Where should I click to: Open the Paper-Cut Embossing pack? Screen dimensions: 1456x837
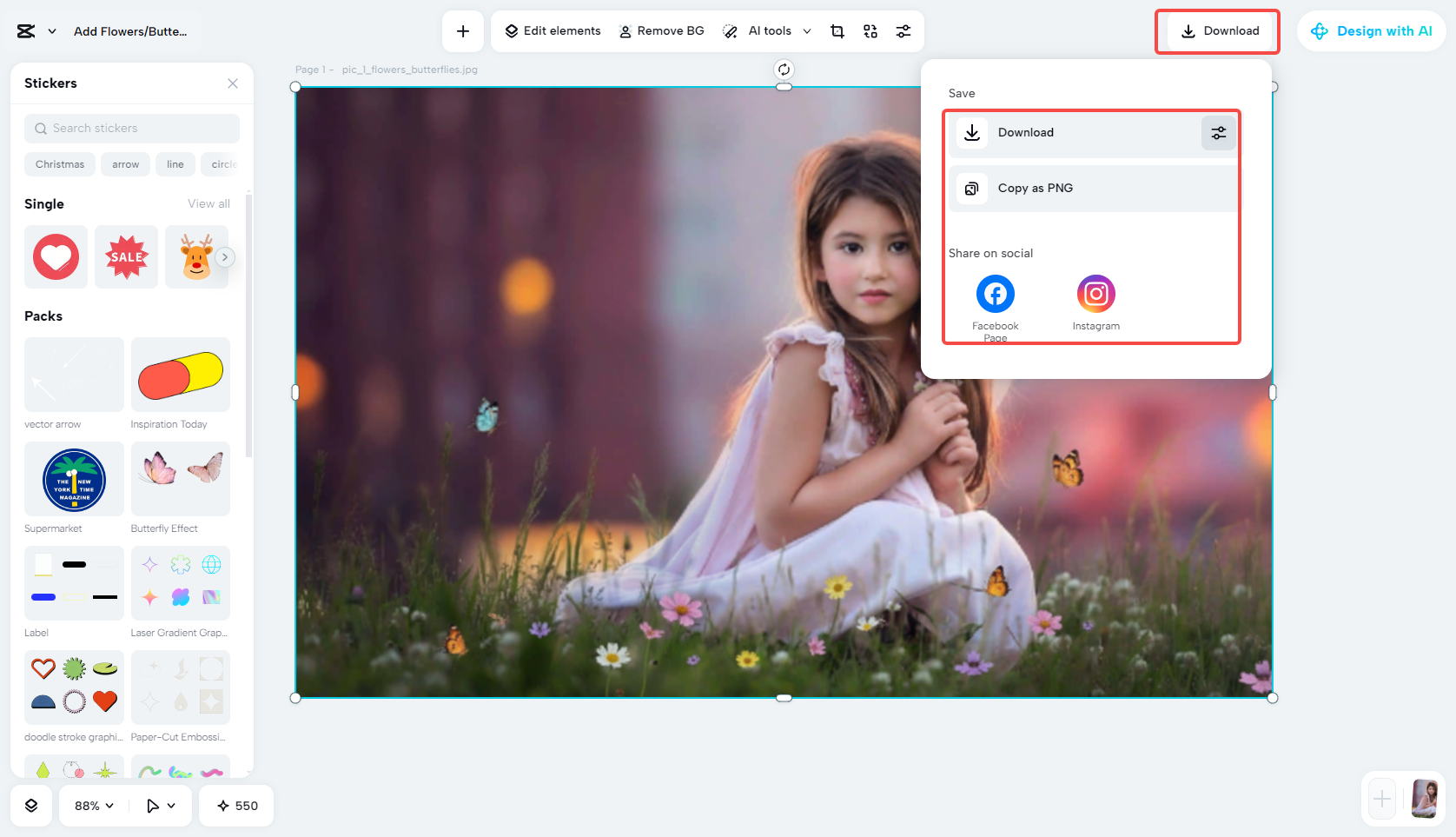tap(181, 688)
